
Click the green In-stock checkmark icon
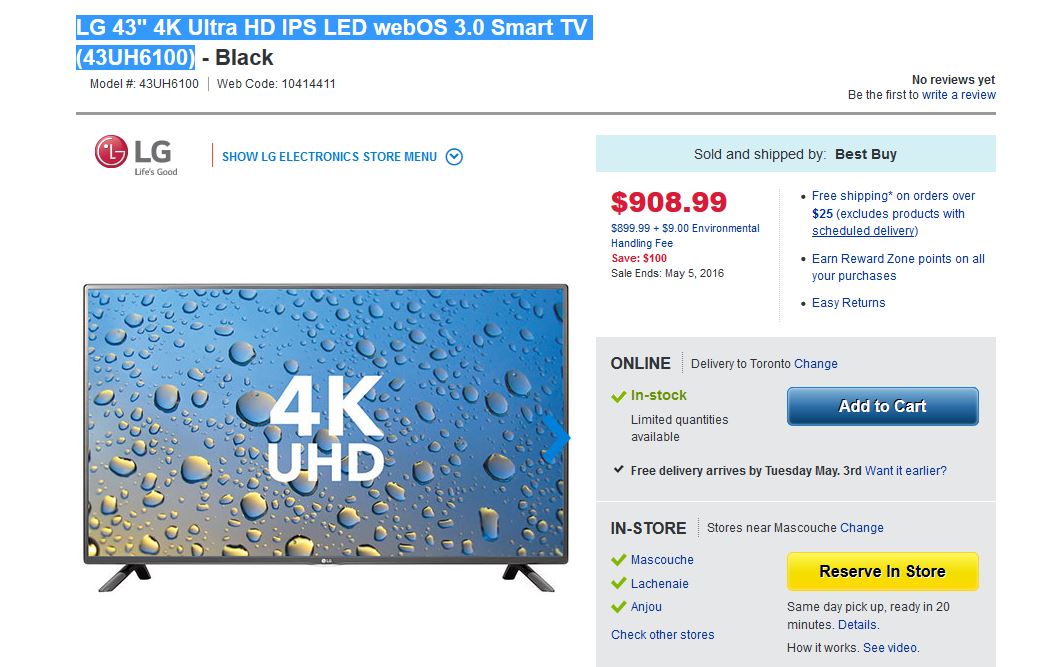[619, 396]
